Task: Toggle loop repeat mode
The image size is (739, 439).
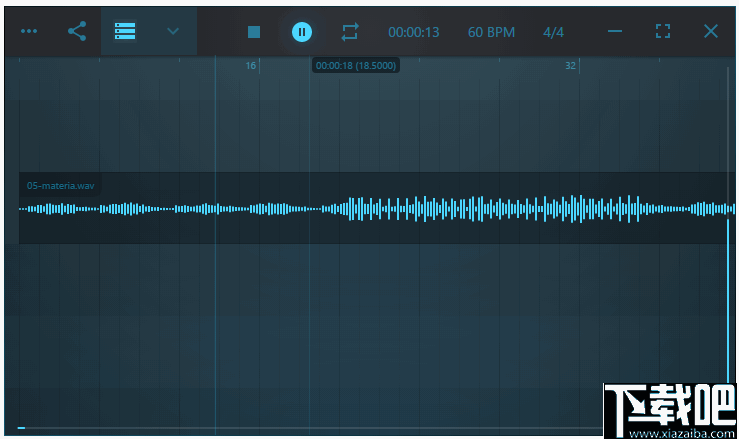Action: pyautogui.click(x=350, y=32)
